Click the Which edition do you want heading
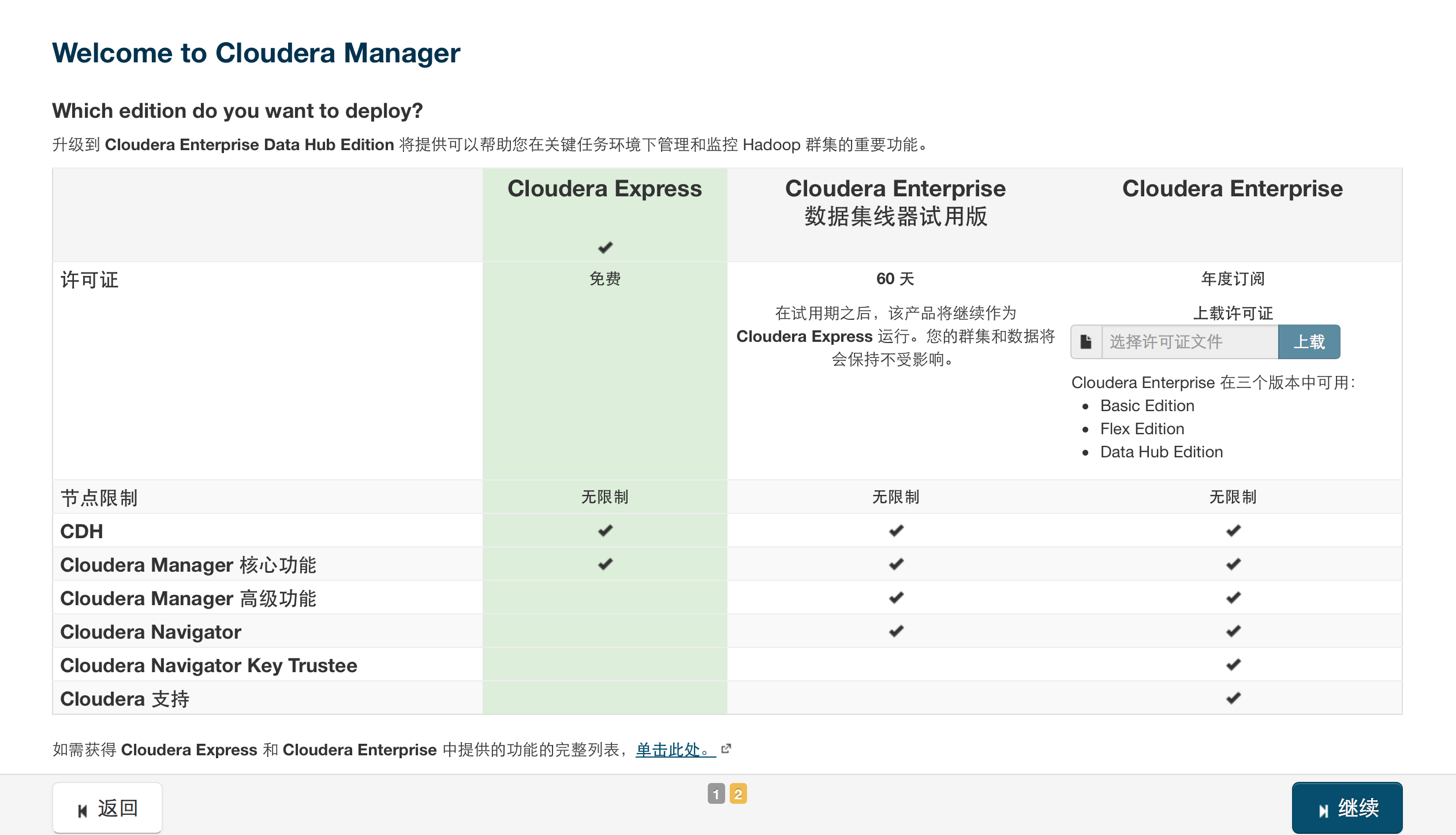1456x835 pixels. point(237,111)
